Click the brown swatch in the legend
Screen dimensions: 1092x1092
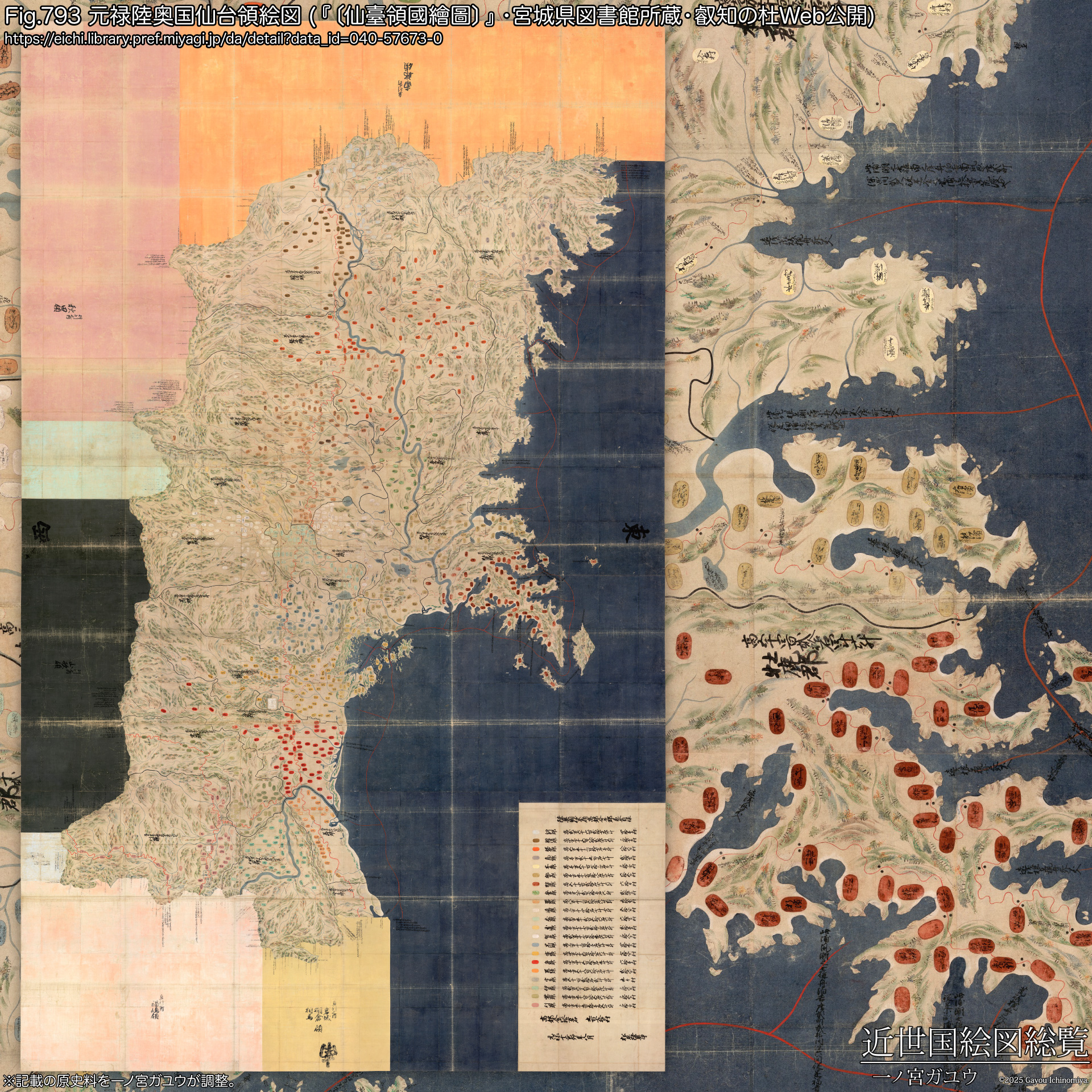[536, 841]
